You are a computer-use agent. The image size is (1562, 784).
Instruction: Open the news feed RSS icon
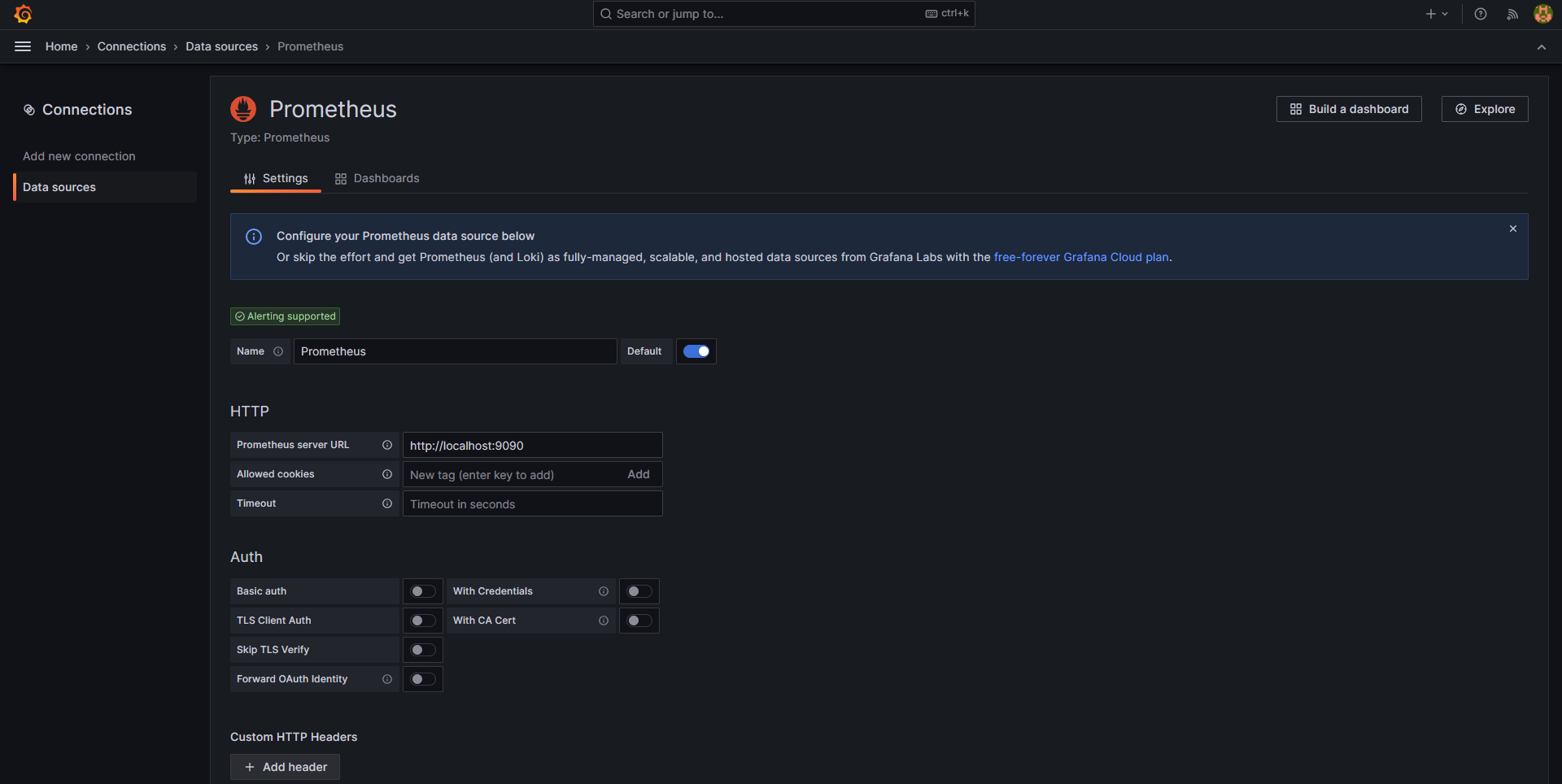click(1512, 14)
